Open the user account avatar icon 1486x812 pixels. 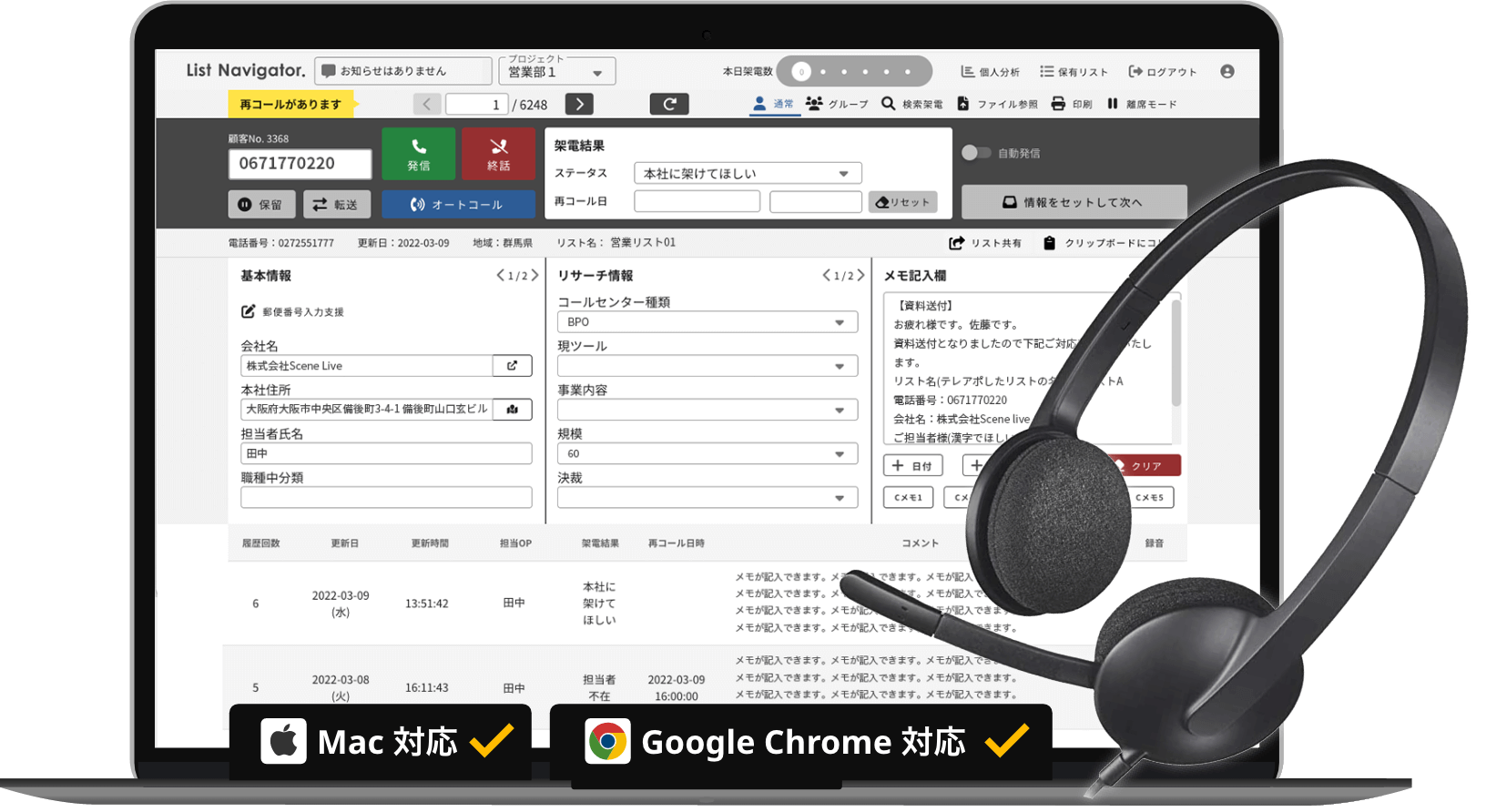pos(1227,71)
